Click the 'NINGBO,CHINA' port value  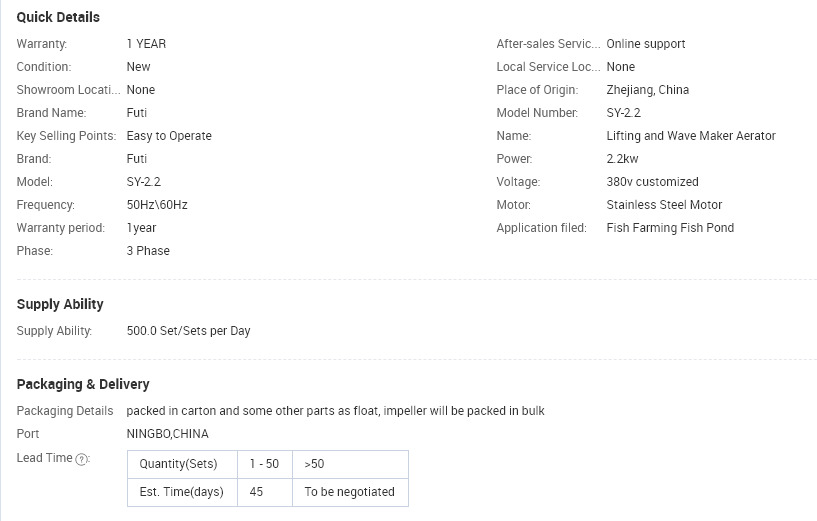click(167, 434)
